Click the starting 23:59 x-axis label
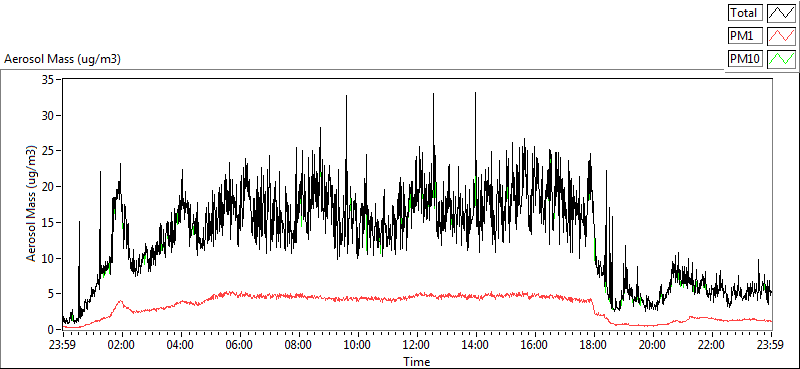Screen dimensions: 800x369 tap(62, 345)
